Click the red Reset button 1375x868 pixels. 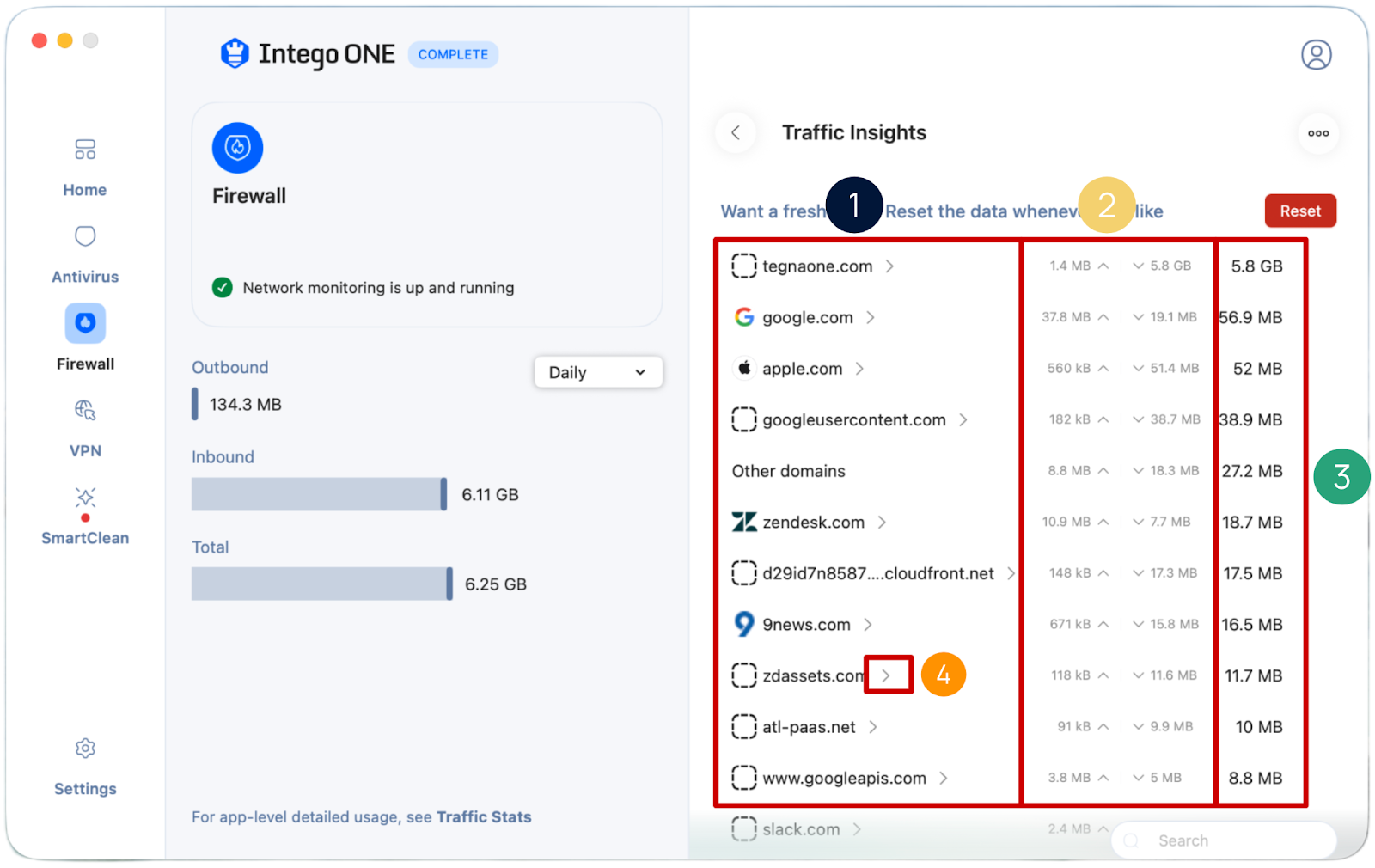pyautogui.click(x=1300, y=211)
